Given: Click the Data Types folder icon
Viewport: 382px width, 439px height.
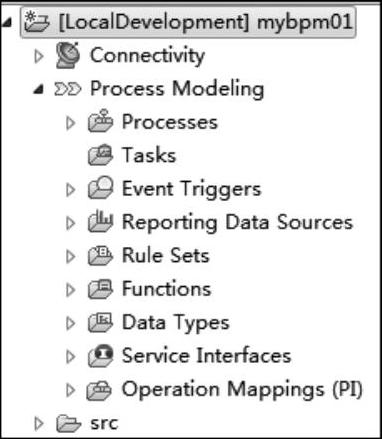Looking at the screenshot, I should 100,322.
